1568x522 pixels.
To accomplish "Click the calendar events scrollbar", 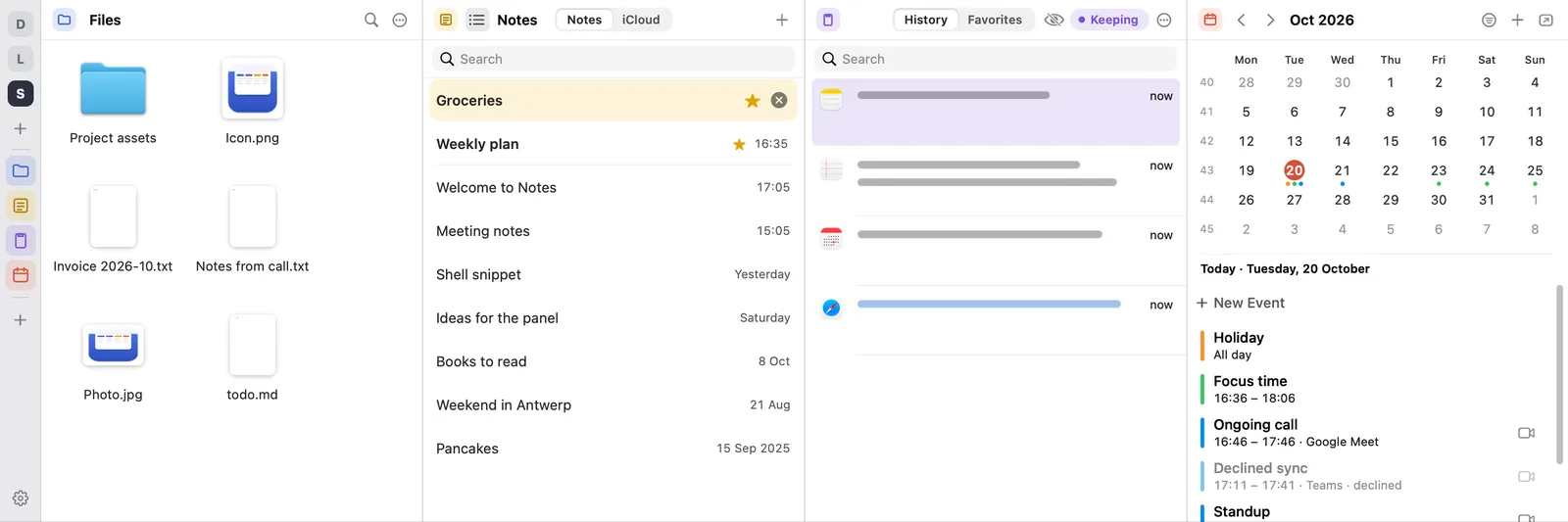I will (x=1559, y=374).
